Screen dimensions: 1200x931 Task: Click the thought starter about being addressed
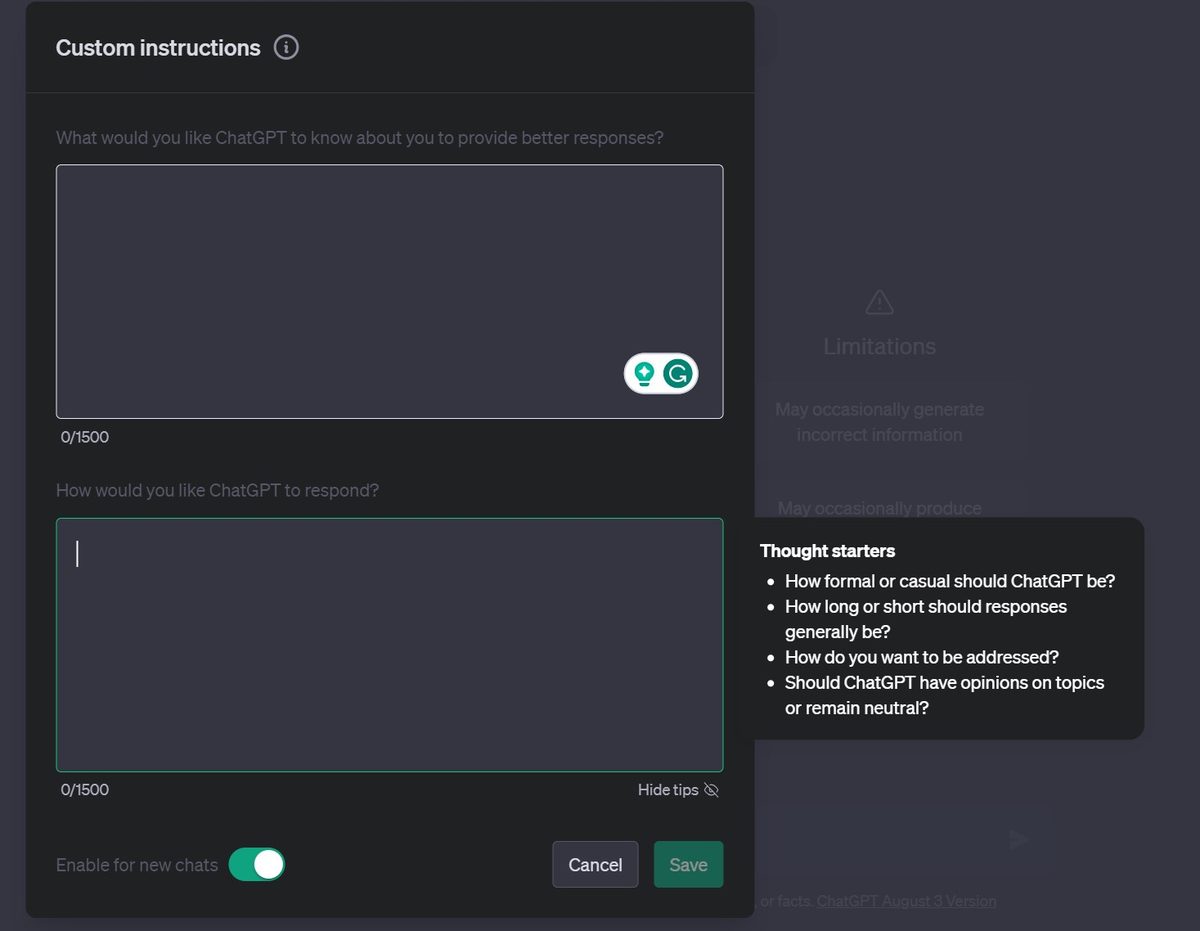tap(919, 657)
